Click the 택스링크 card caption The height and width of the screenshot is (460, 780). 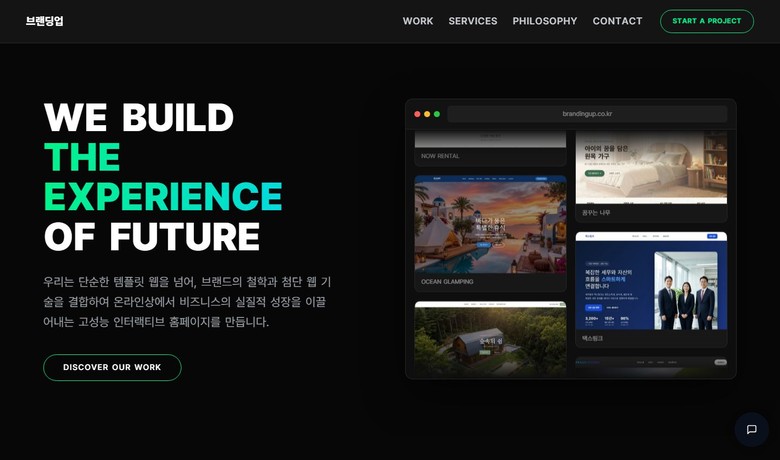point(592,339)
